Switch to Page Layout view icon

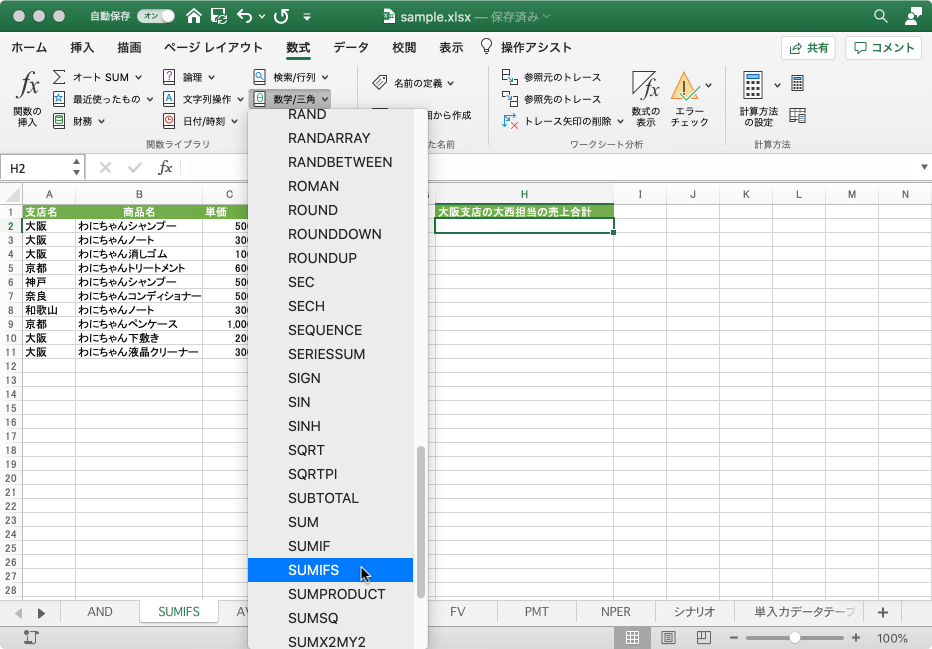668,638
